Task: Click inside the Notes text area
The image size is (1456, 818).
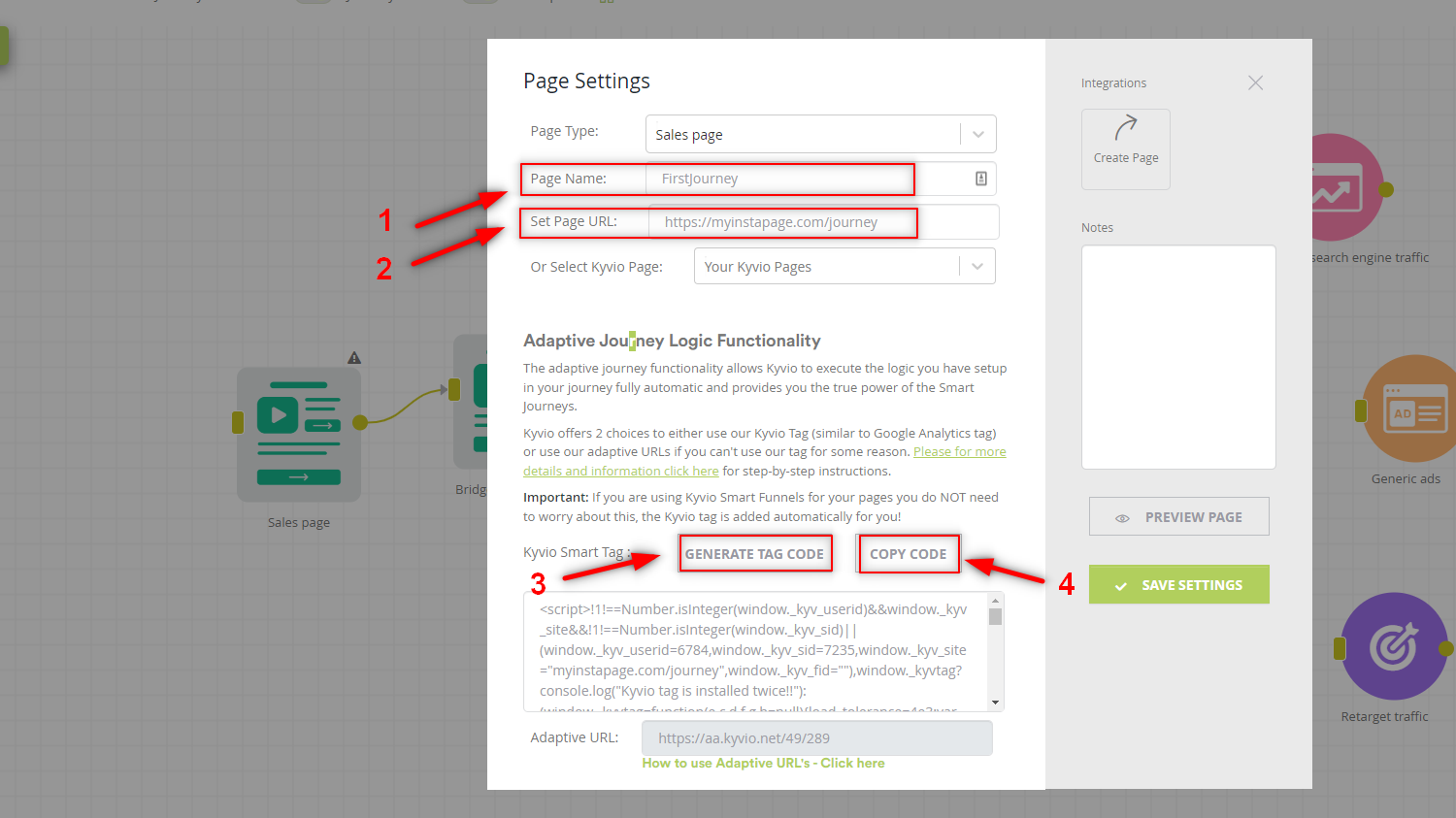Action: click(x=1178, y=357)
